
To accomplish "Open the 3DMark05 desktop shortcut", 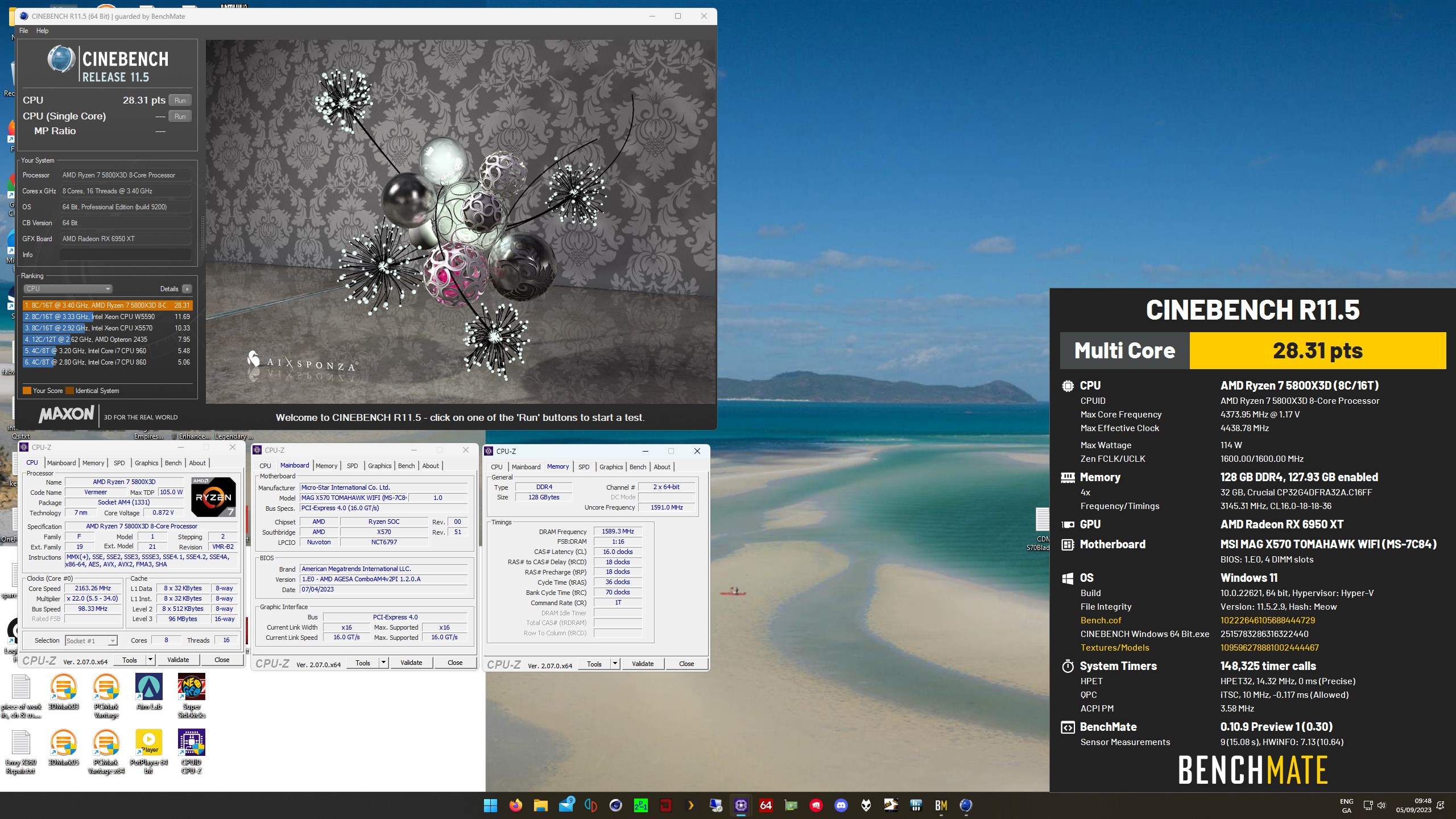I will [x=63, y=747].
